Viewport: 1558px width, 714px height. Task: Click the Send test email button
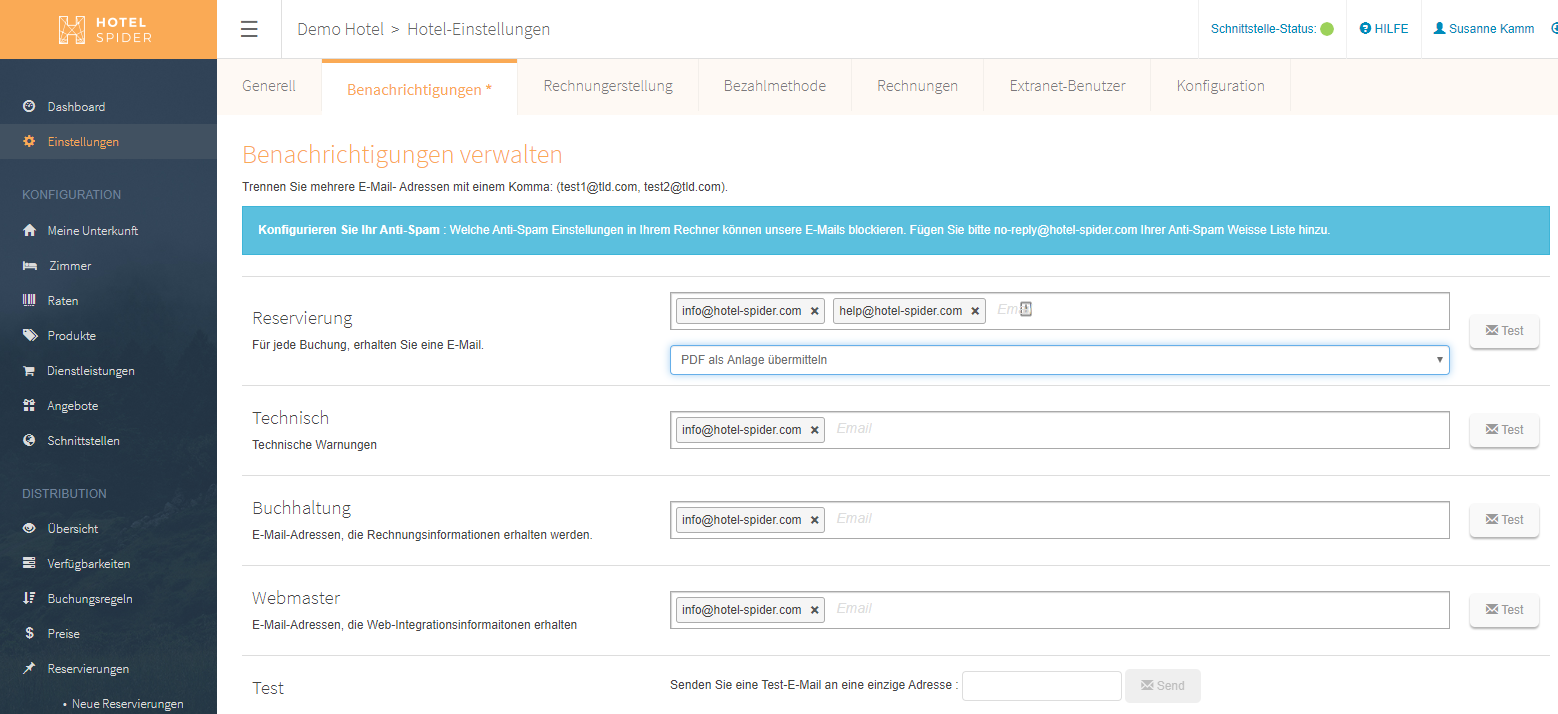[x=1163, y=686]
